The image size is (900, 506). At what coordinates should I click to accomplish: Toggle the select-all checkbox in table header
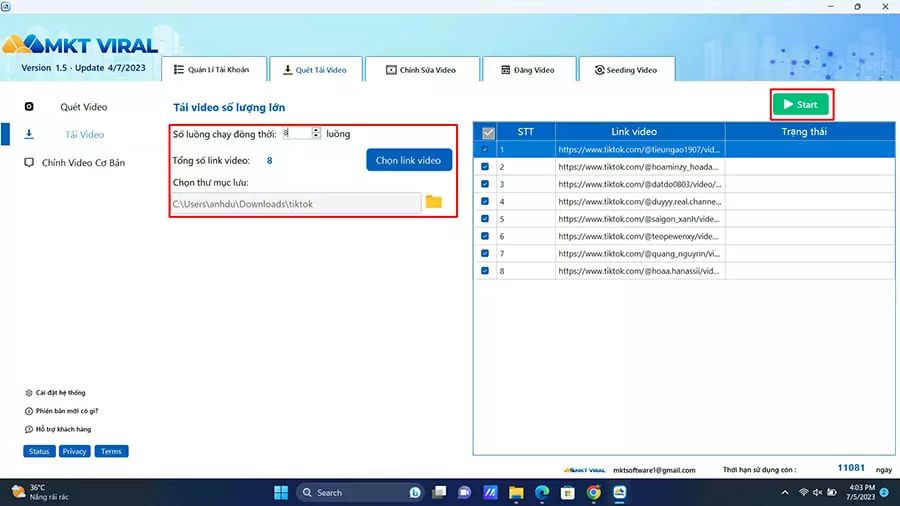tap(488, 132)
